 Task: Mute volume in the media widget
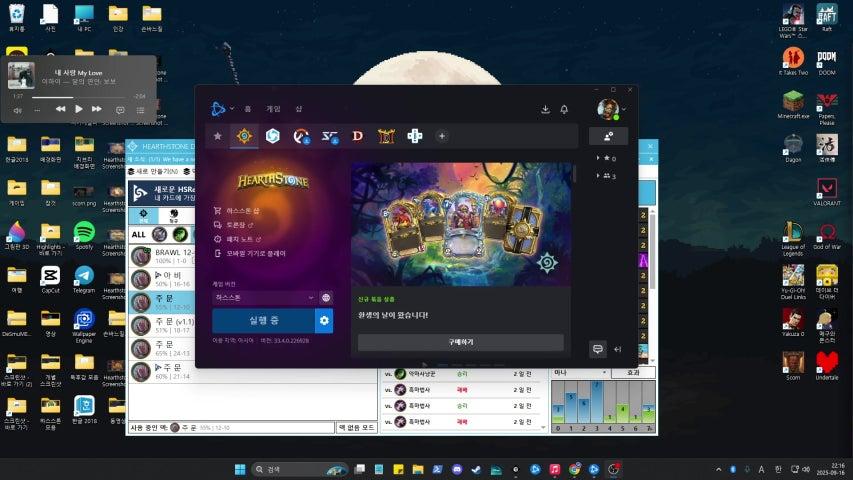[17, 110]
